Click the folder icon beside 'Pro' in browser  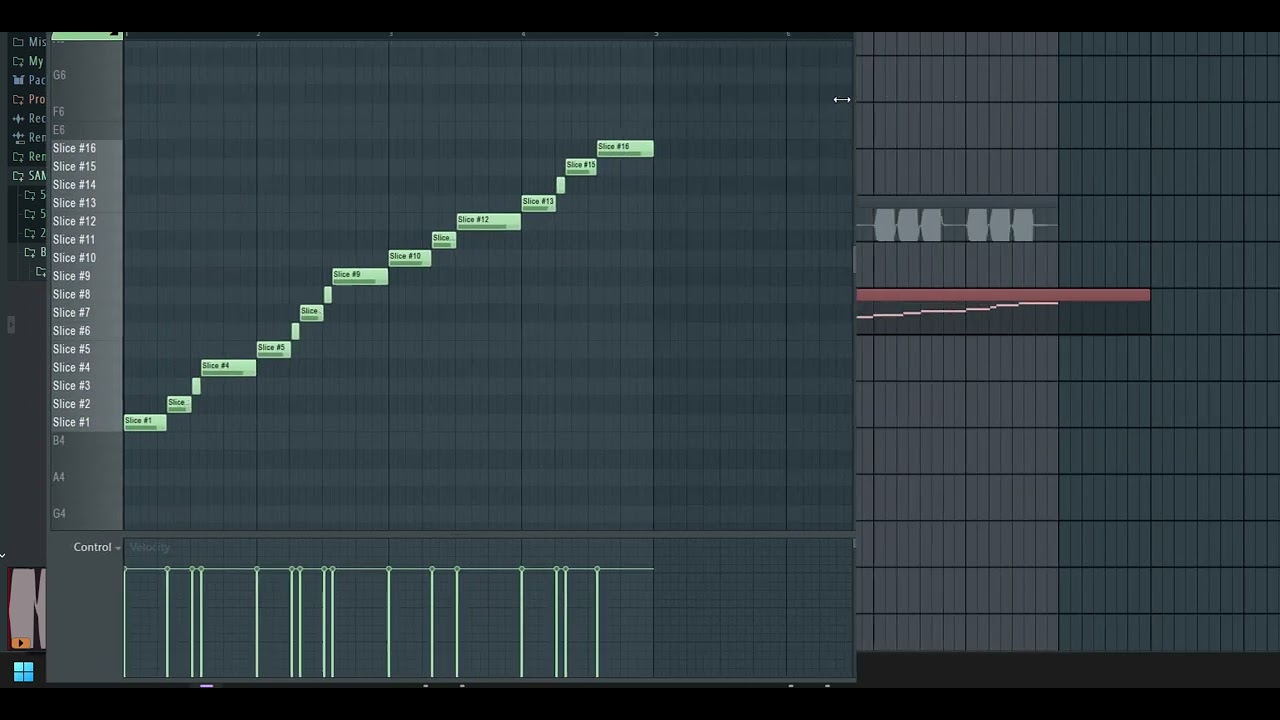click(18, 99)
